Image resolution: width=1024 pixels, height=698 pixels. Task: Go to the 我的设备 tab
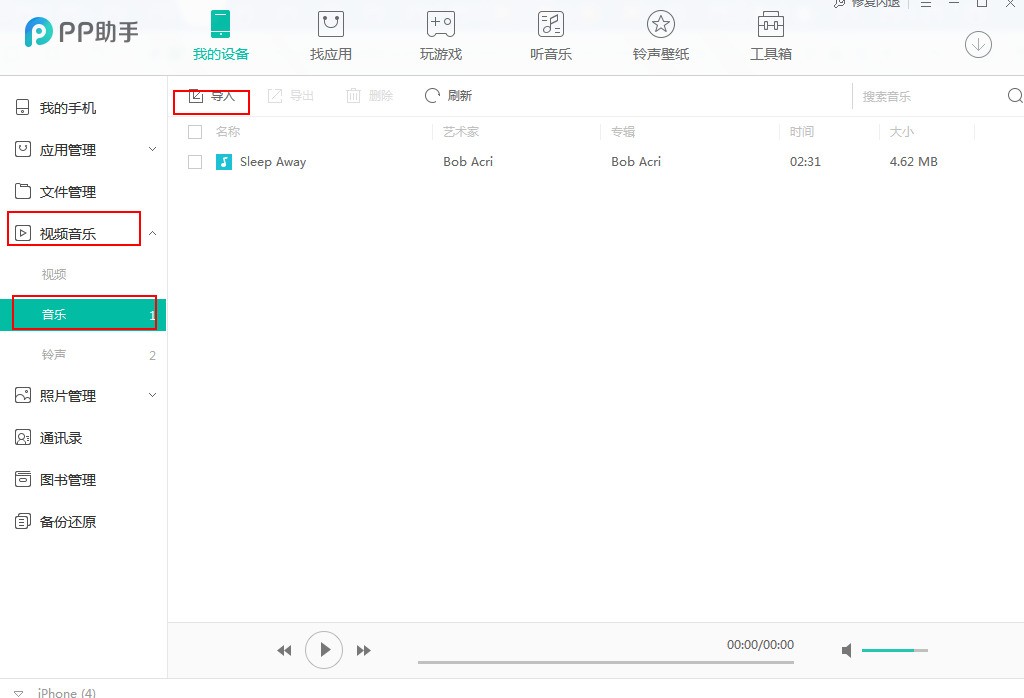(220, 37)
